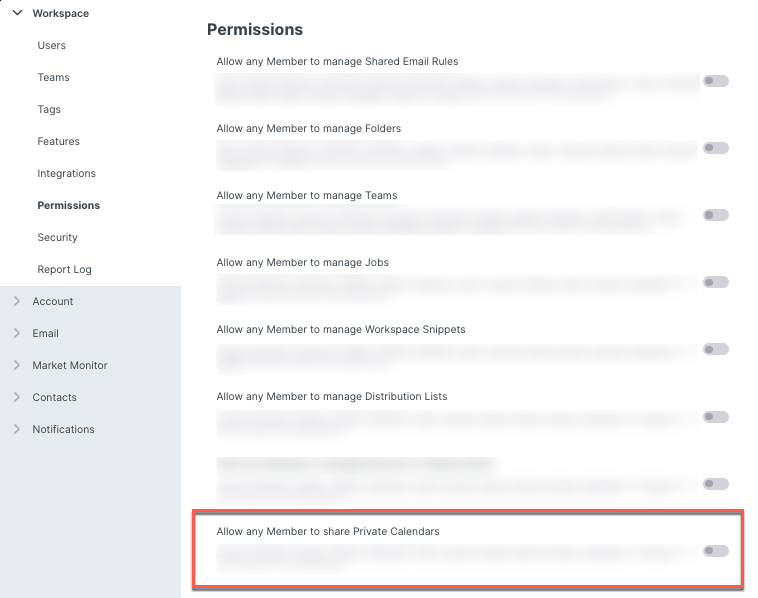Open the Report Log page
758x598 pixels.
[x=64, y=269]
